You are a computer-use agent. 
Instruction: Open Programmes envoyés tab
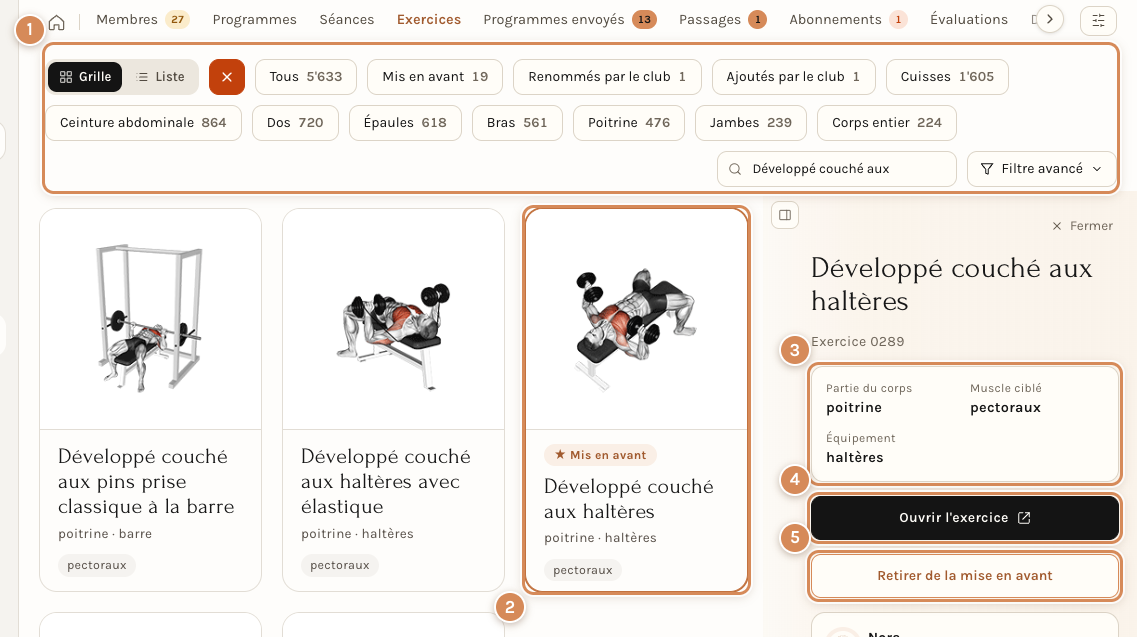(x=570, y=20)
